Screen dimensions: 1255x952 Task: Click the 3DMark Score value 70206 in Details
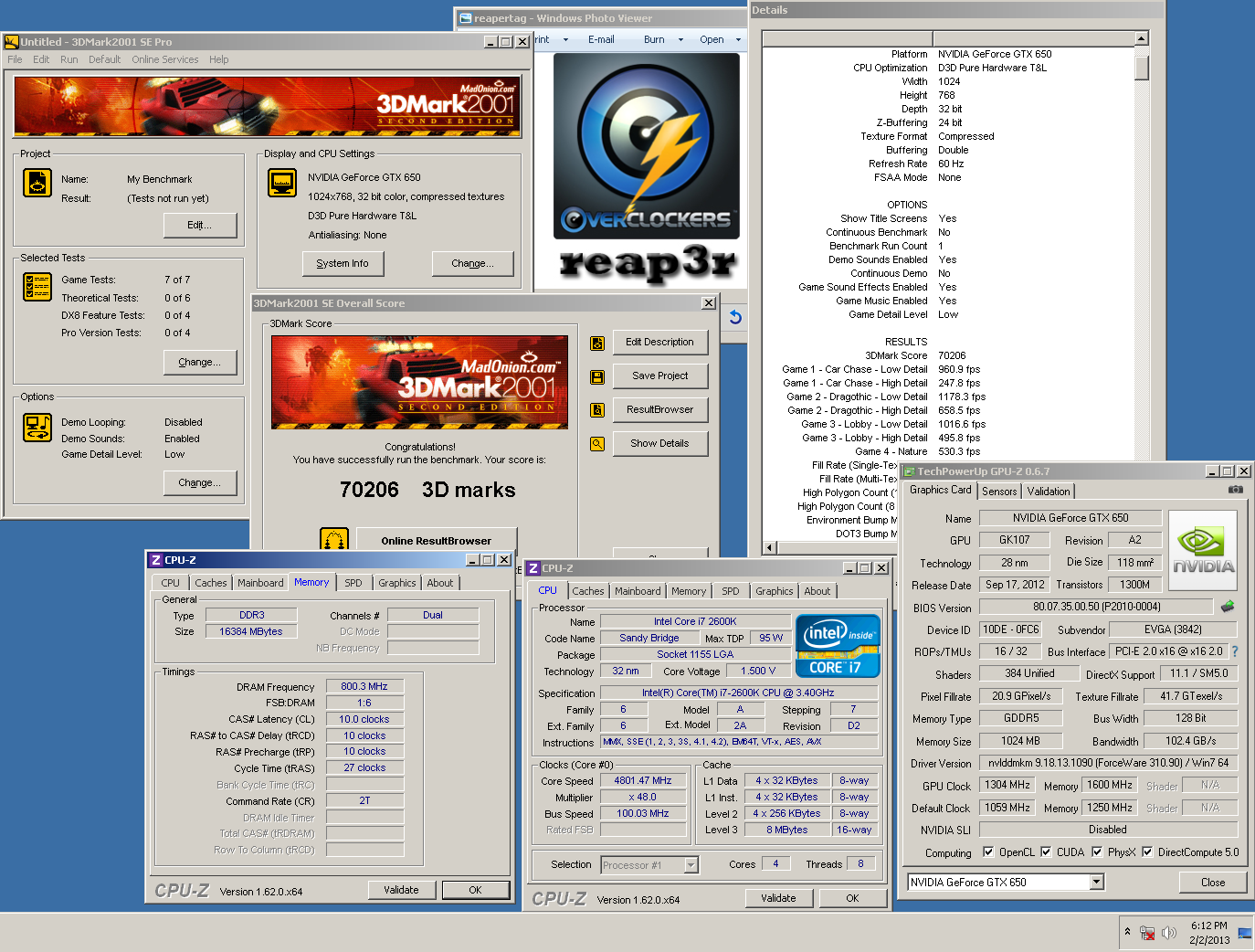point(952,356)
